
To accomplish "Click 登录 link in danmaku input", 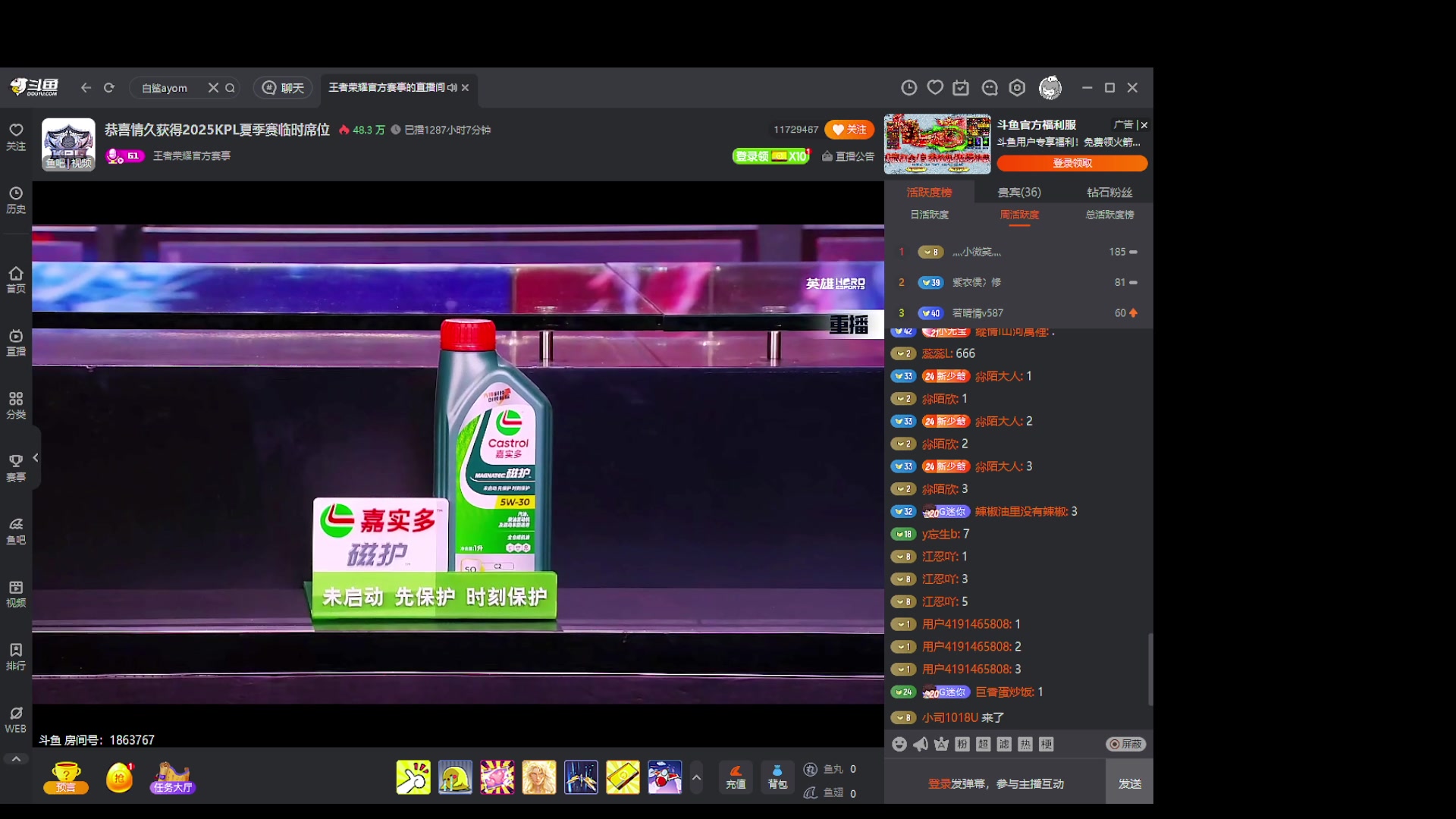I will (x=939, y=784).
